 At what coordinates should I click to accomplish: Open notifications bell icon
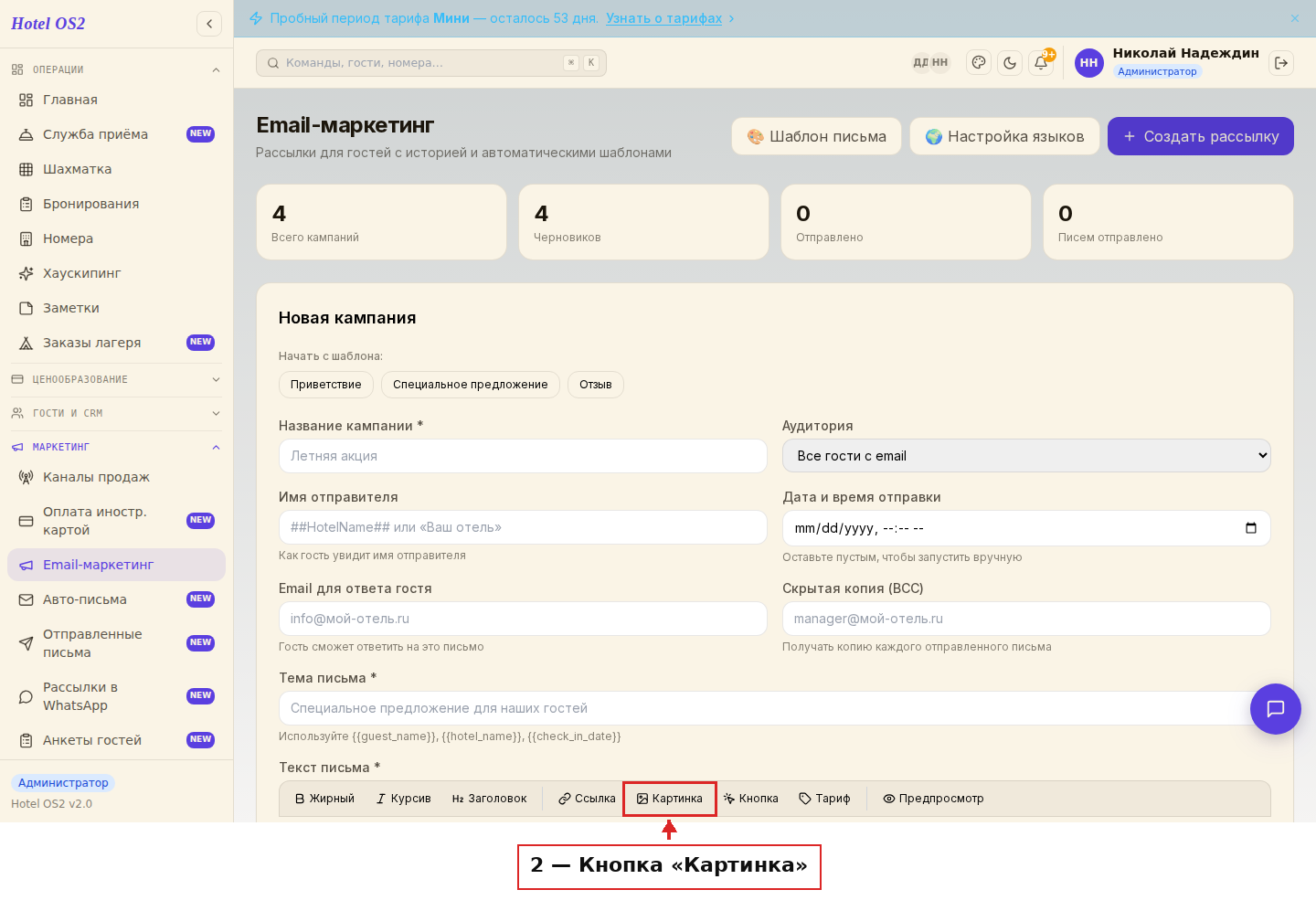point(1041,63)
